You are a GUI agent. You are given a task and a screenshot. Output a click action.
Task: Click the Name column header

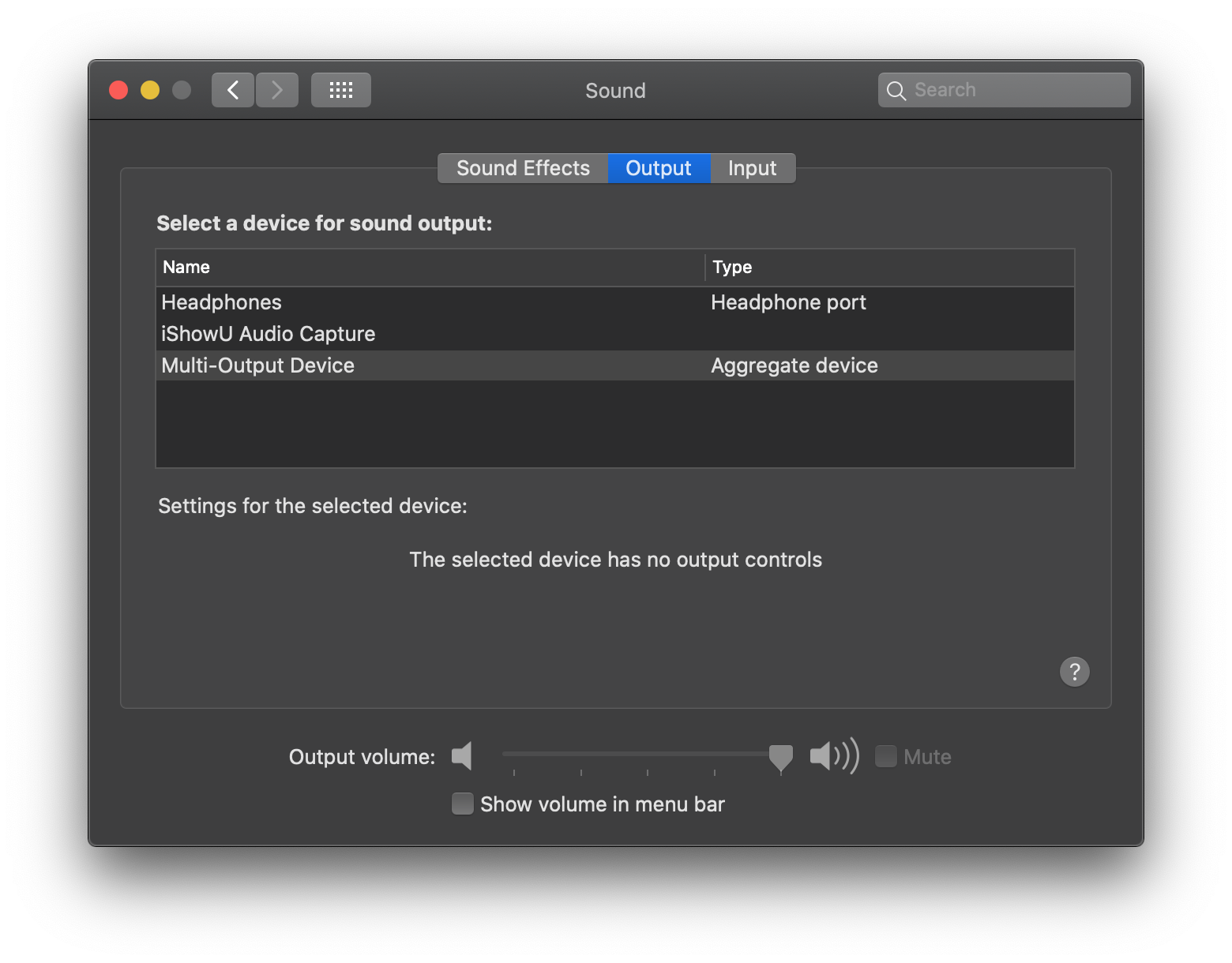pyautogui.click(x=186, y=267)
